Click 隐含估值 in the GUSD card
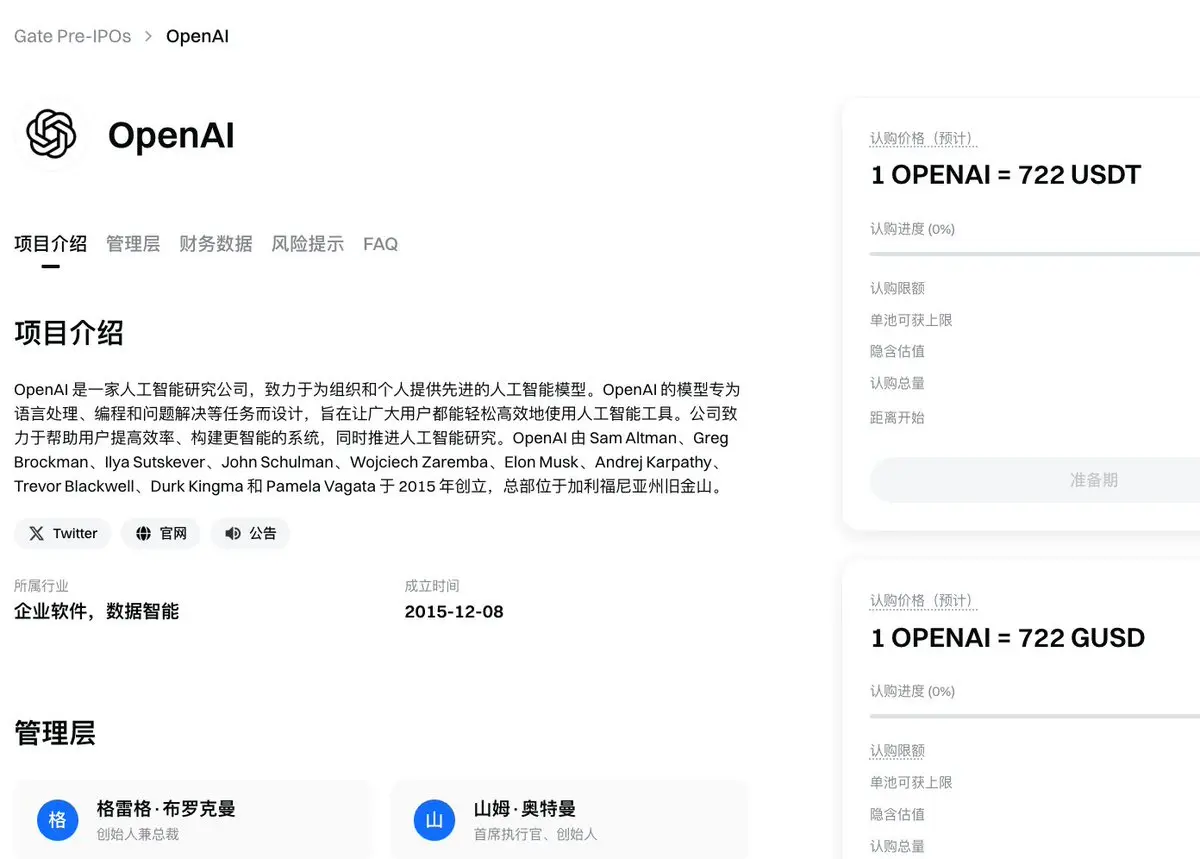 click(x=897, y=814)
